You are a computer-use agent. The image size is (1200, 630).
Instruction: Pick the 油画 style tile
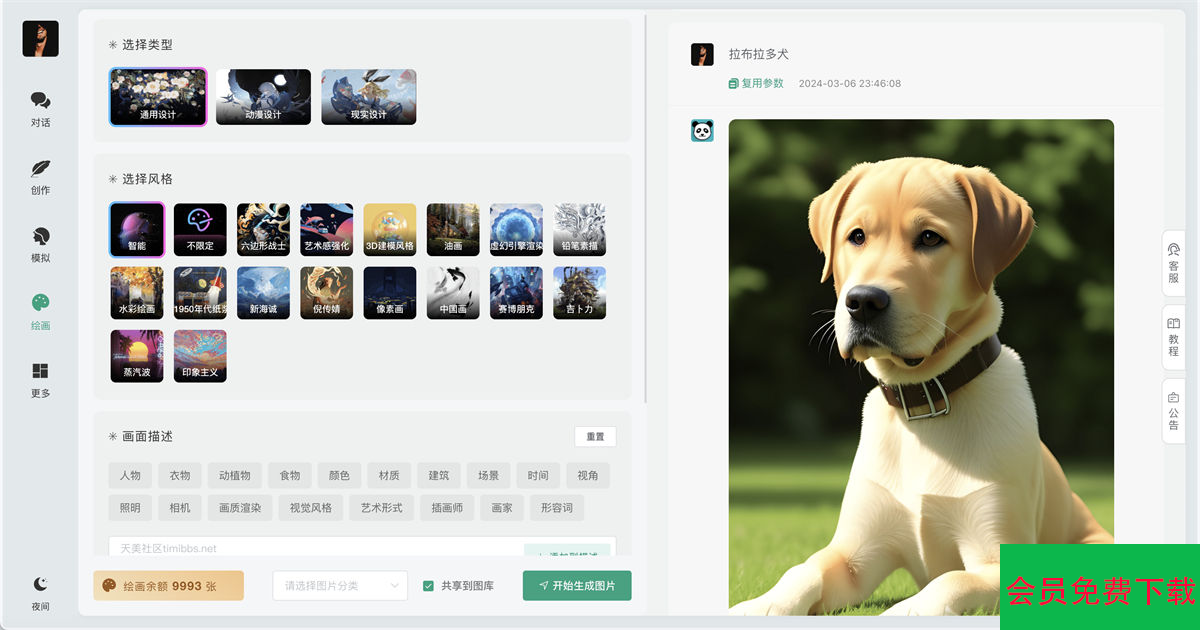[453, 230]
